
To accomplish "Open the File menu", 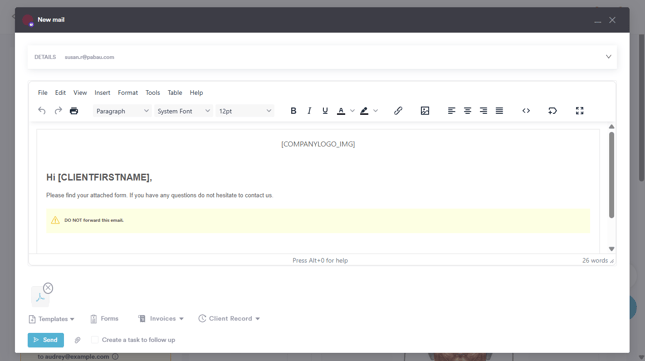I will coord(42,93).
